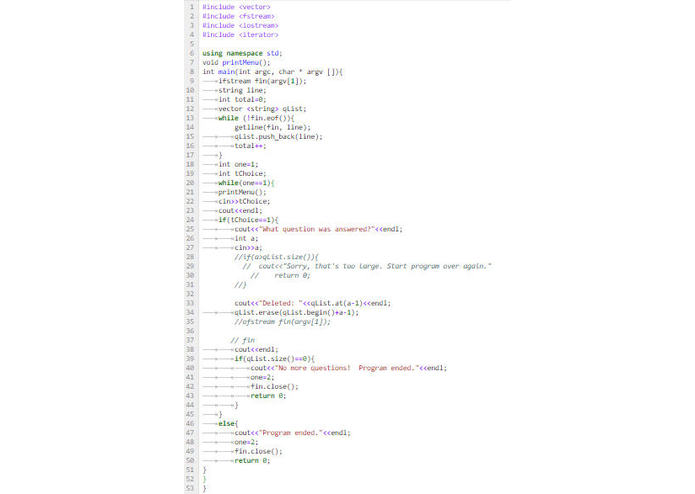Click the 'one=2;' statement on line 41
Screen dimensions: 695x494
coord(262,377)
